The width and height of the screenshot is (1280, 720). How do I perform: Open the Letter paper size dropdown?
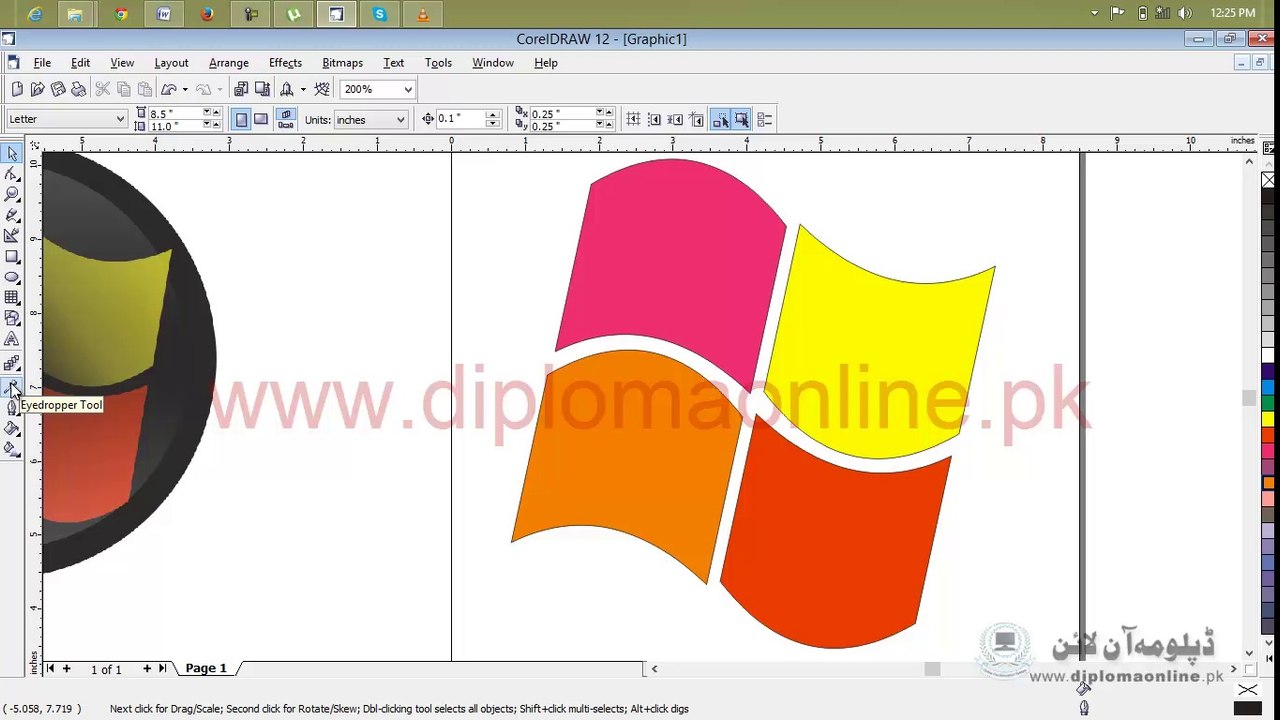[120, 120]
